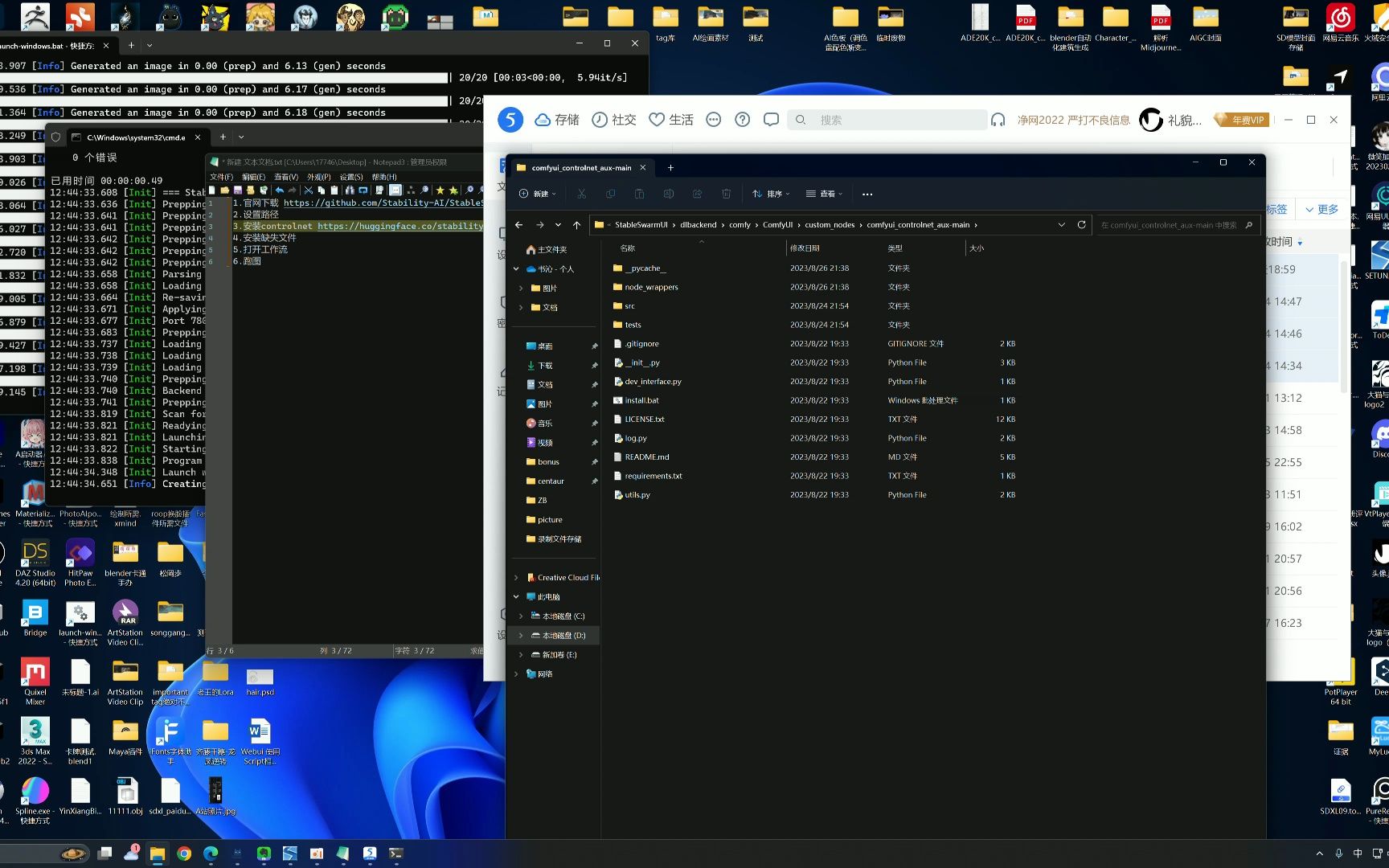Image resolution: width=1389 pixels, height=868 pixels.
Task: Click the chat message icon in cloud app
Action: click(771, 120)
